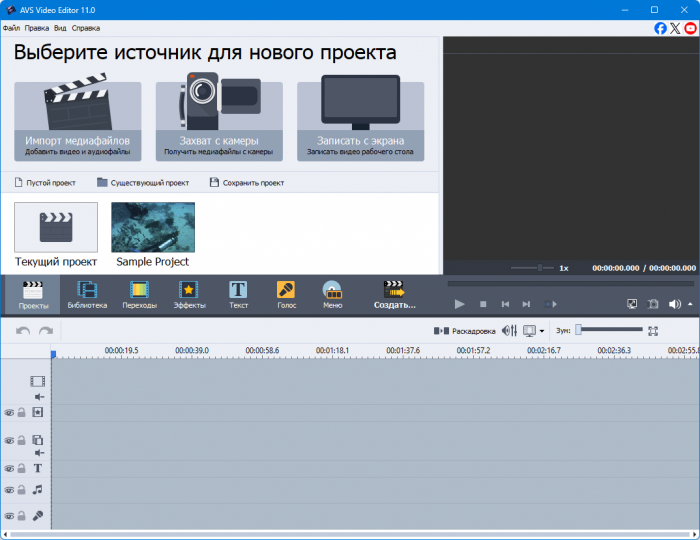Click the Создать... produce video button

394,294
